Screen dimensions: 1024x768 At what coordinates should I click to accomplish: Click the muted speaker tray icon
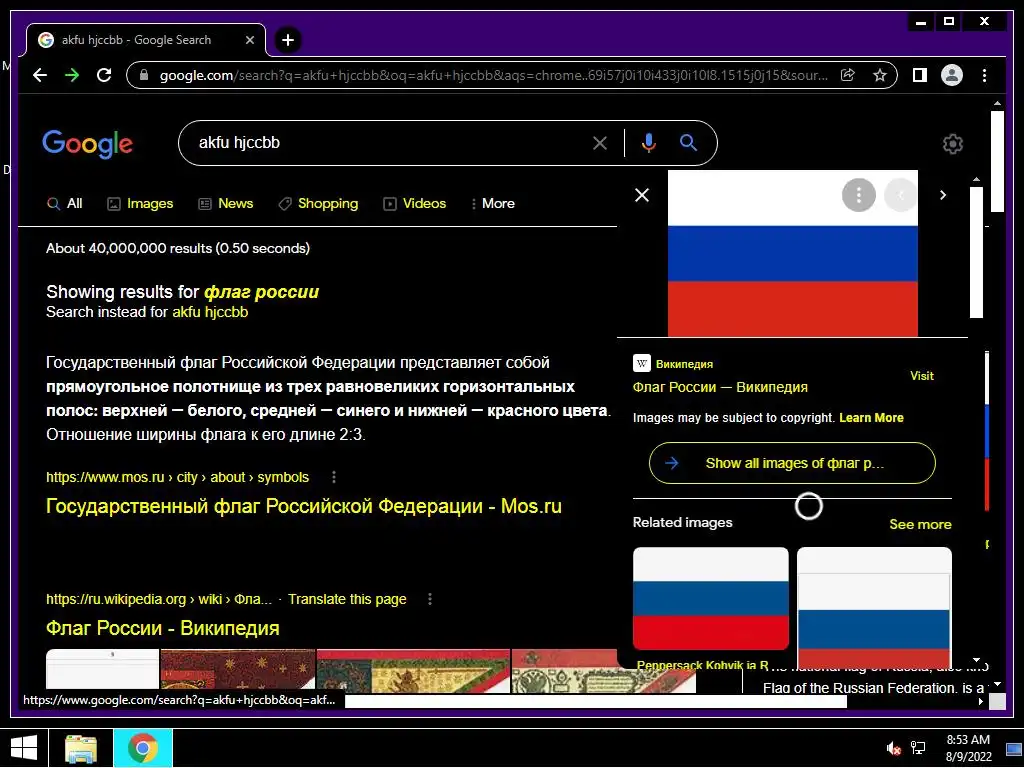(x=893, y=748)
